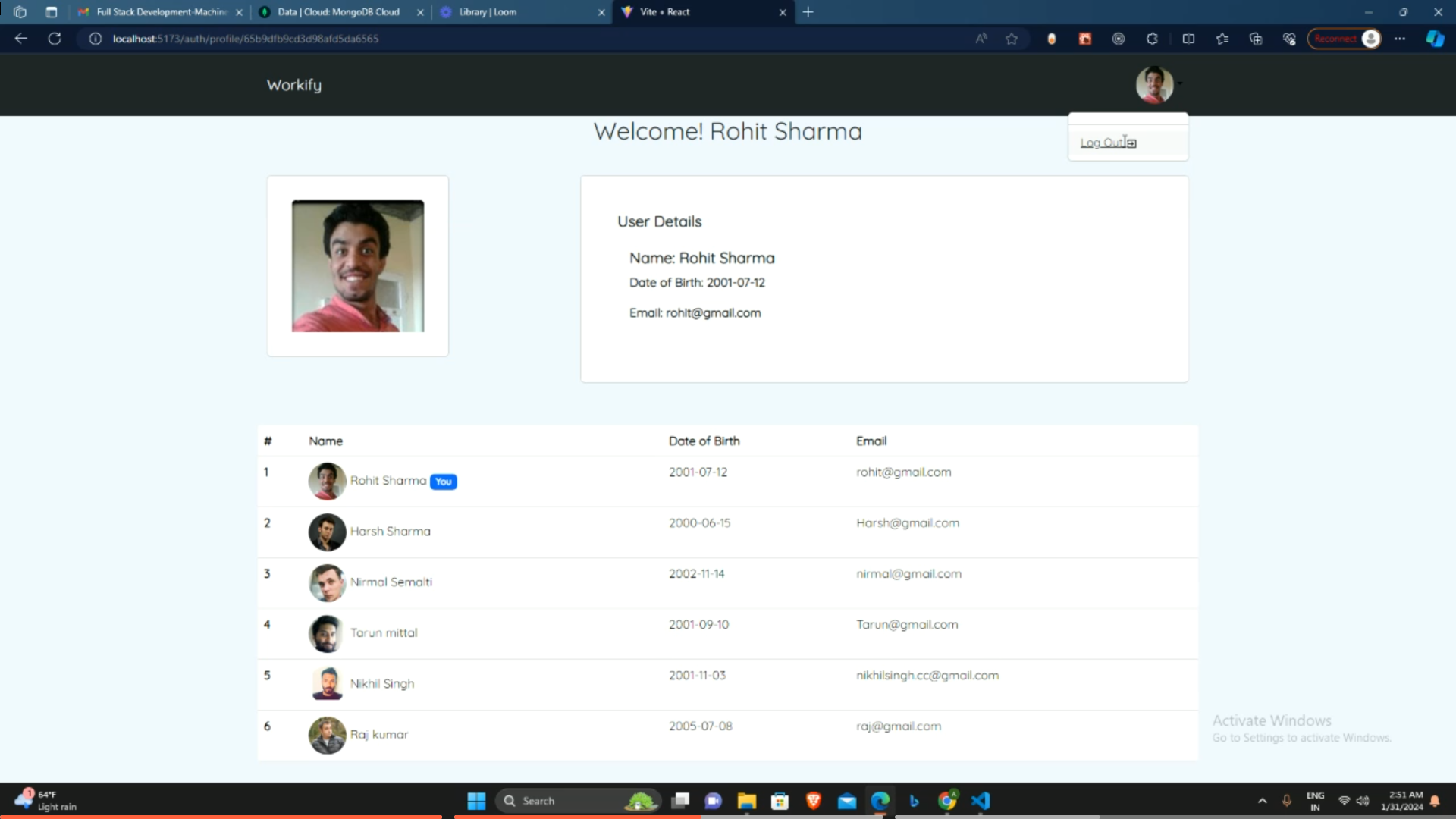Image resolution: width=1456 pixels, height=819 pixels.
Task: Open a new browser tab with the plus button
Action: coord(808,12)
